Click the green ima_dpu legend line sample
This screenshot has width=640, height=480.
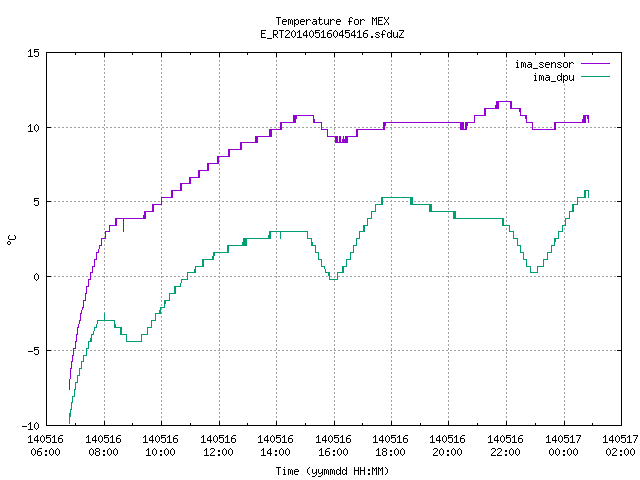(596, 77)
